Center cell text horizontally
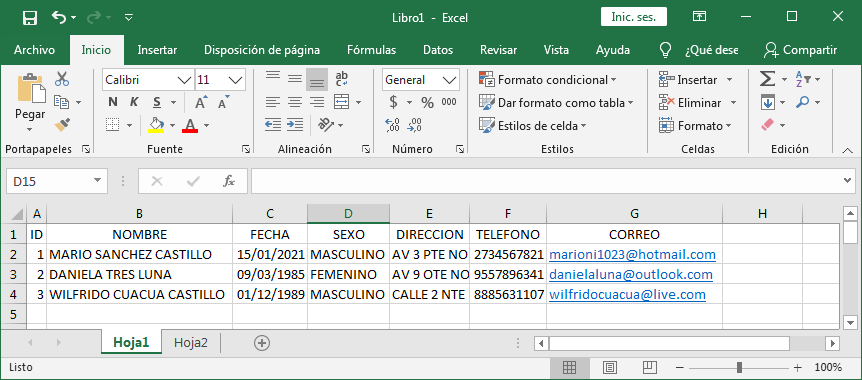862x380 pixels. tap(295, 102)
